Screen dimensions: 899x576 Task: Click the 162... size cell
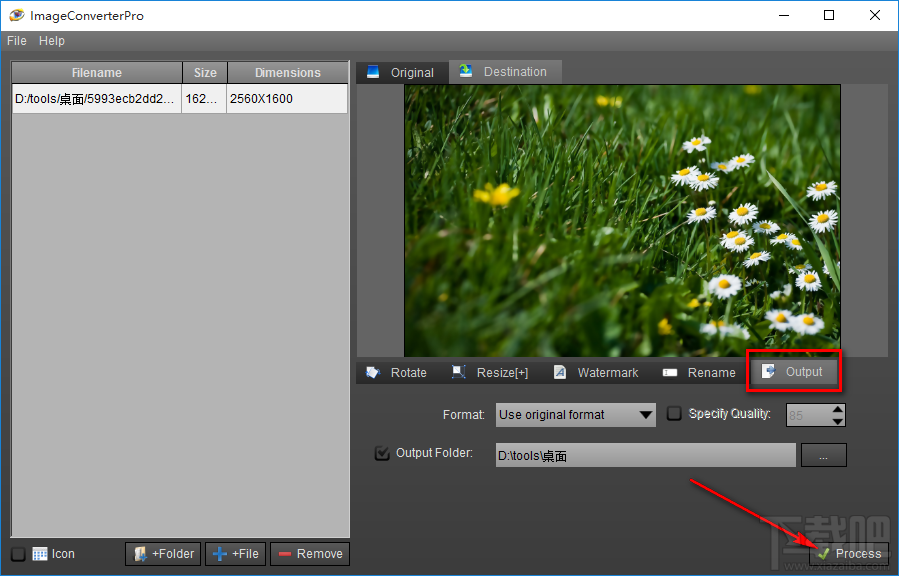point(204,99)
